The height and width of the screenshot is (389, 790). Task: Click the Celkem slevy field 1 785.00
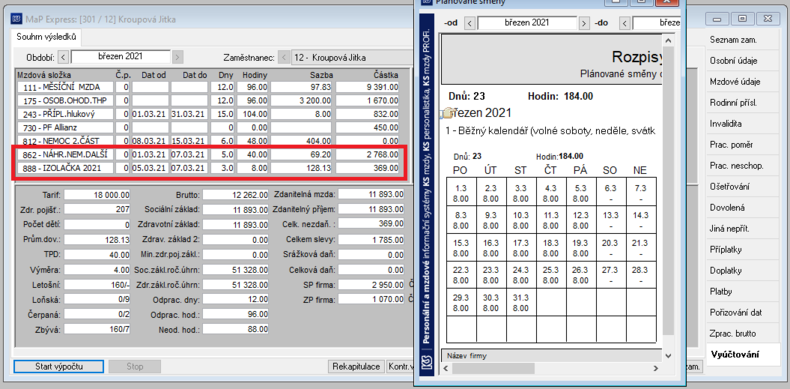pyautogui.click(x=371, y=239)
